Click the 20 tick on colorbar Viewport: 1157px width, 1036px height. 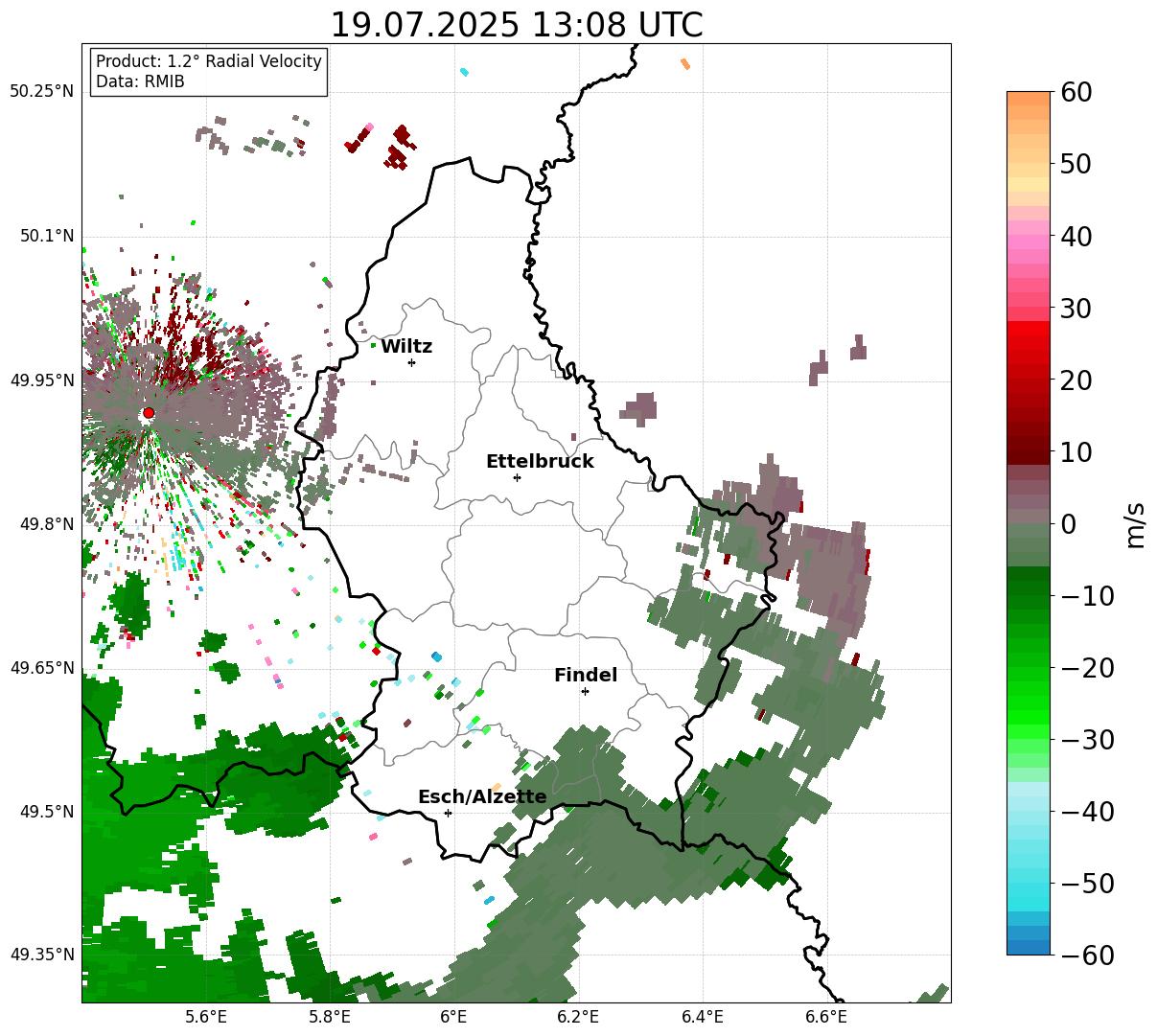pos(1076,380)
